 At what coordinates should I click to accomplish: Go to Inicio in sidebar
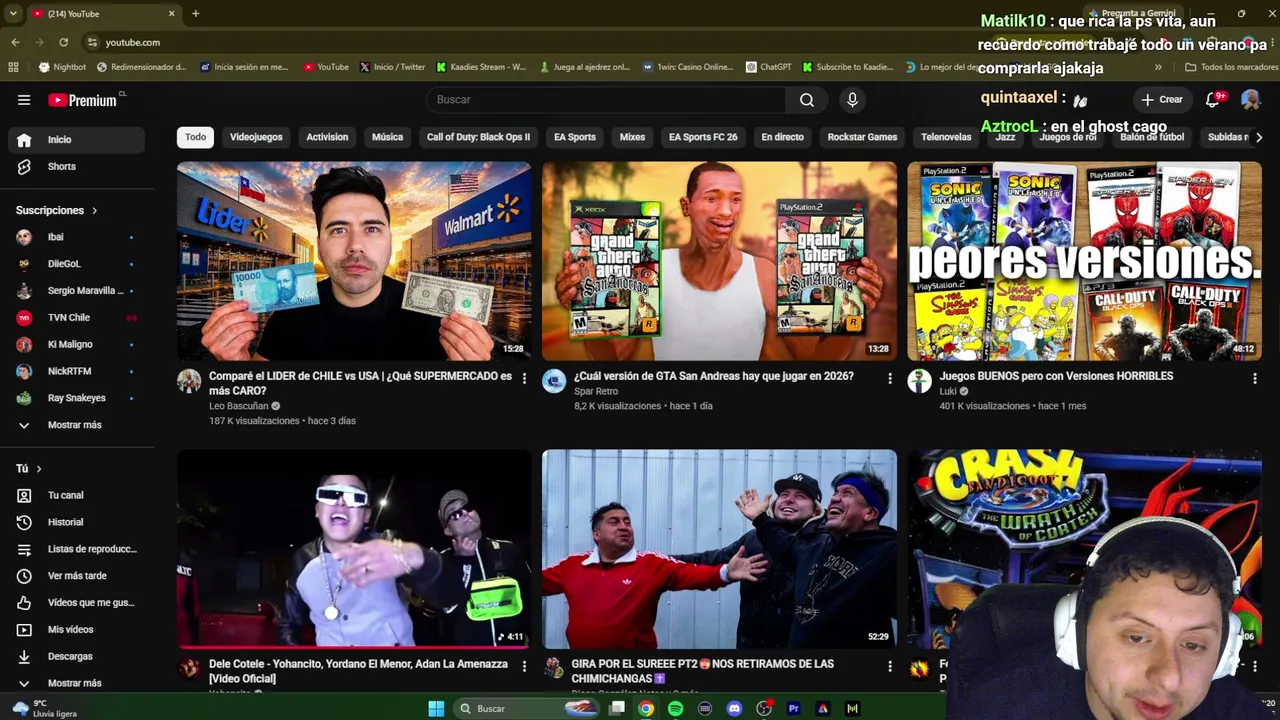point(77,140)
